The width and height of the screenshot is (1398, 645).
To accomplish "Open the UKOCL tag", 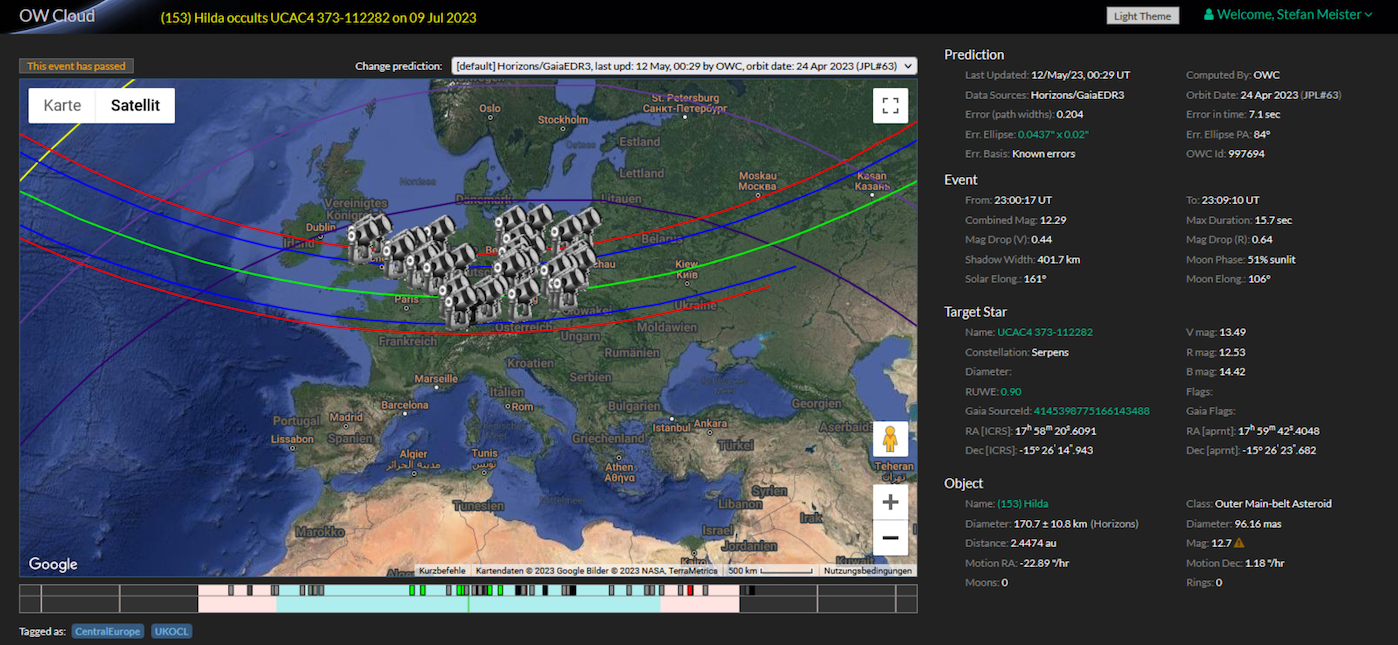I will [x=171, y=631].
